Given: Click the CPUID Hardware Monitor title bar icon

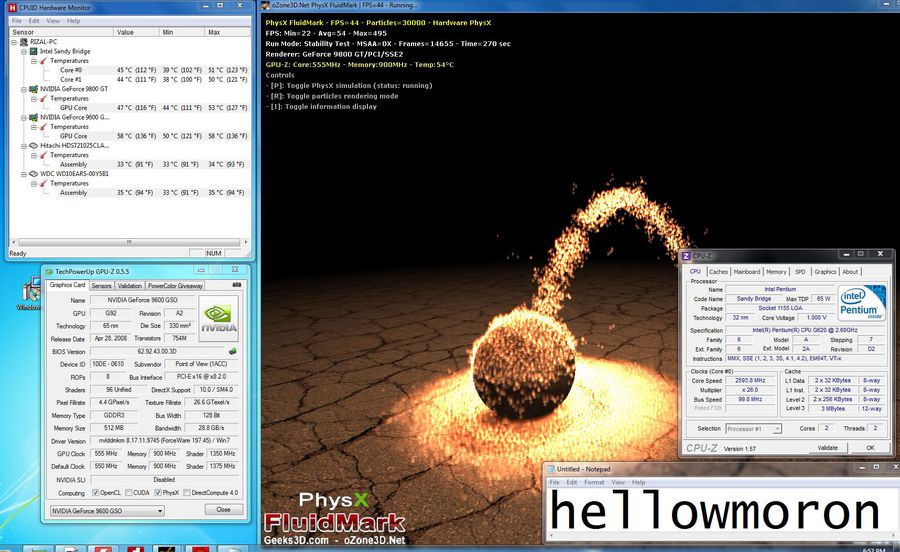Looking at the screenshot, I should [x=12, y=7].
